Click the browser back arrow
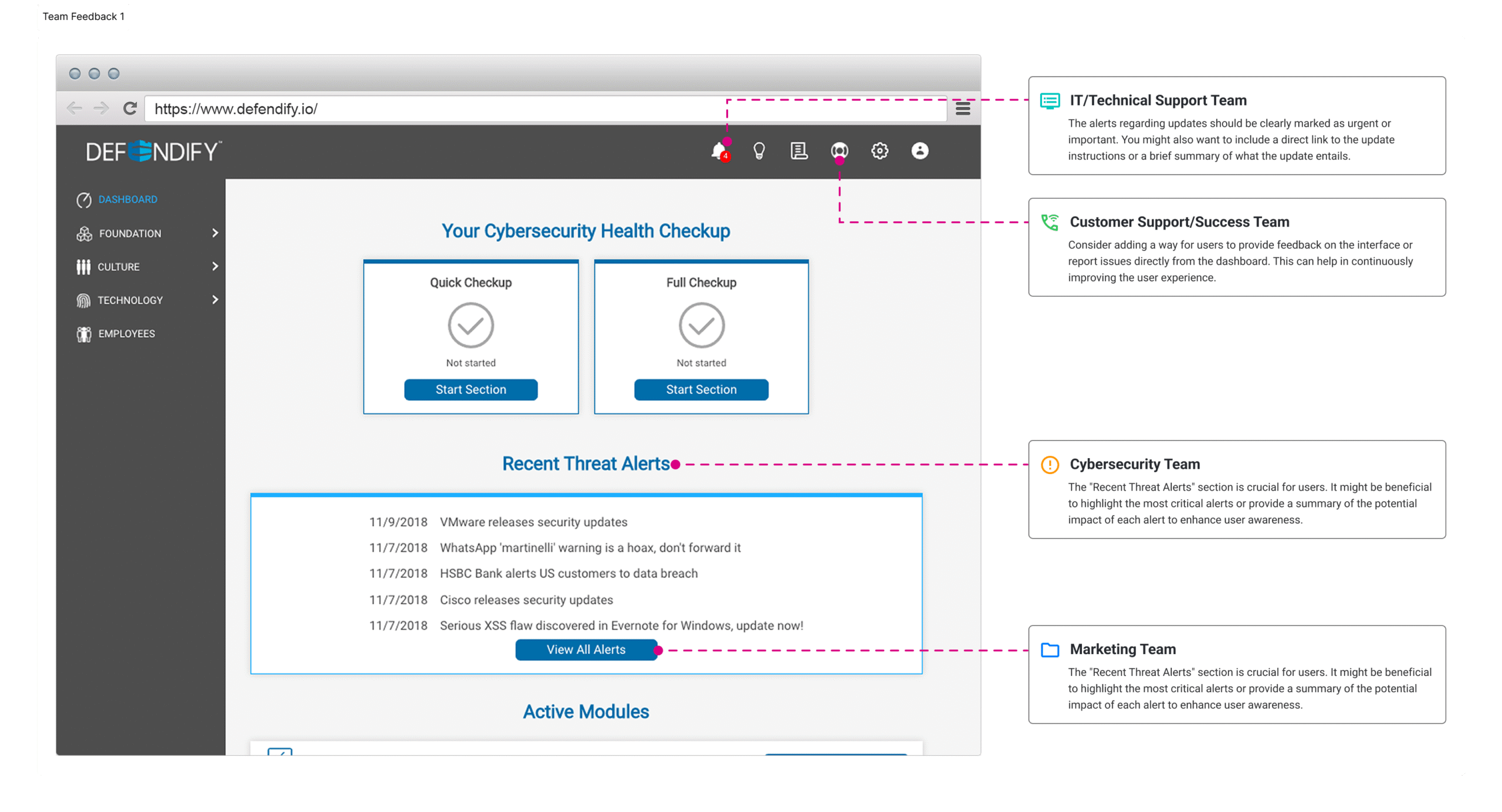Viewport: 1502px width, 812px height. [74, 109]
